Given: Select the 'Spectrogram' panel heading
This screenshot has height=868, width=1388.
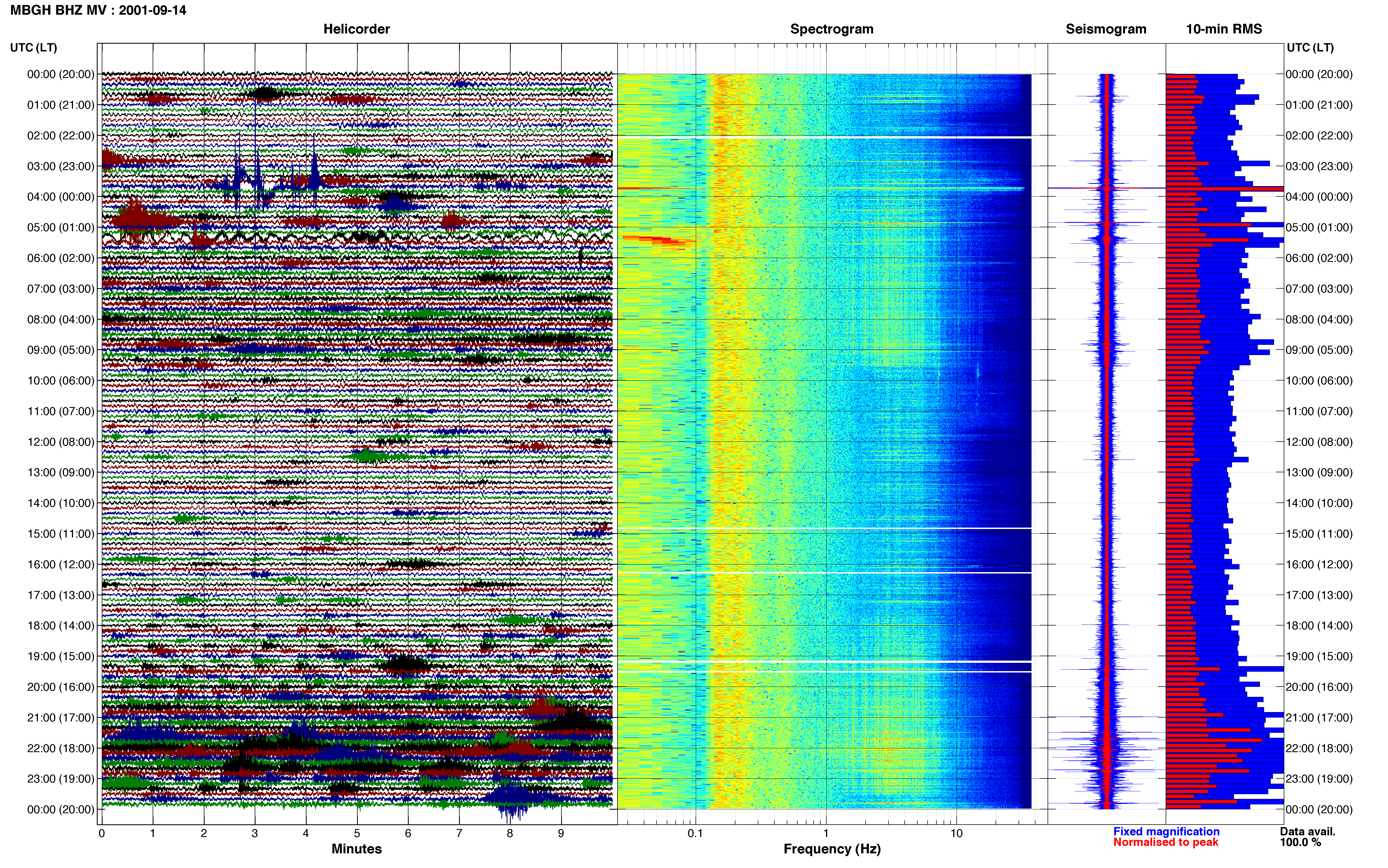Looking at the screenshot, I should tap(832, 29).
